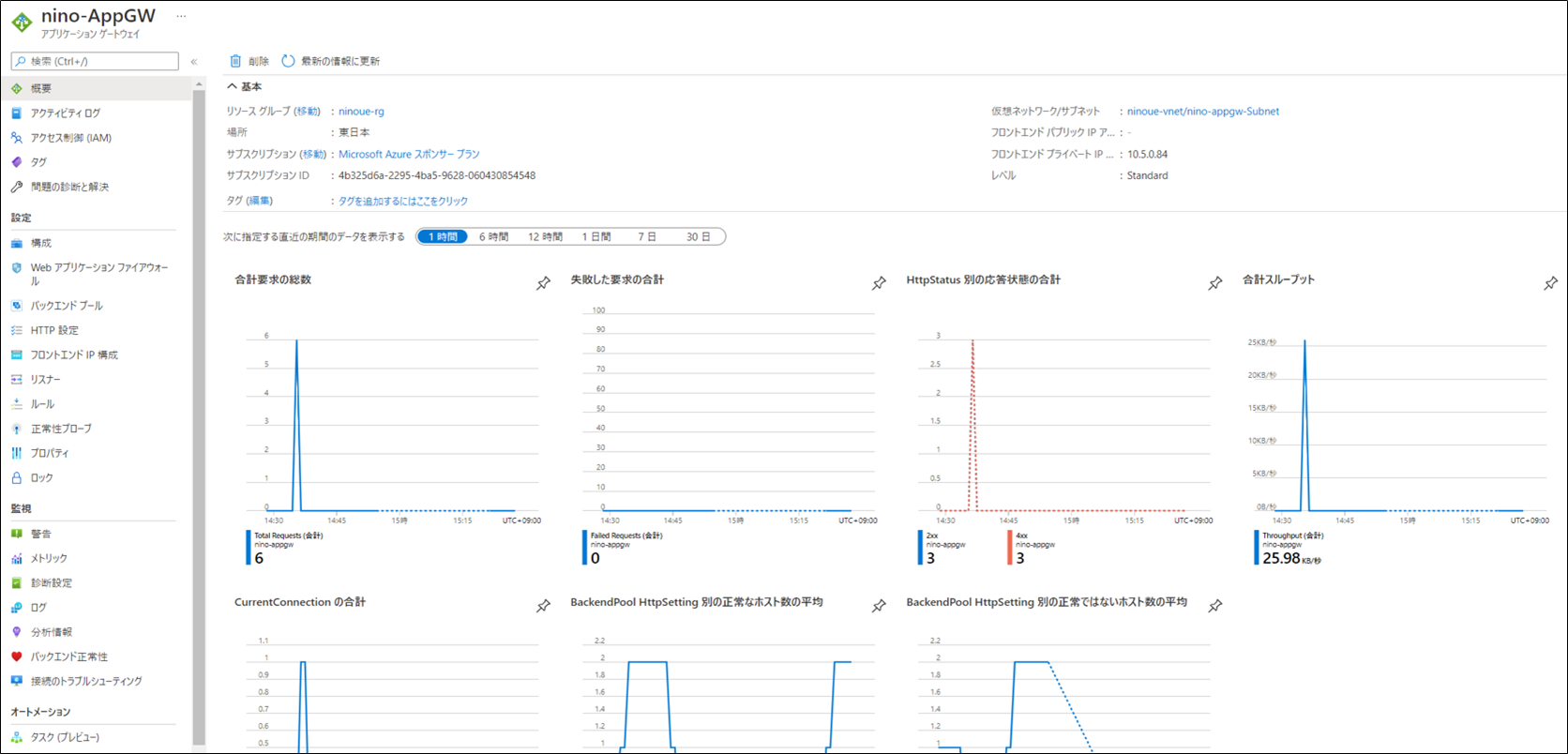Click 最新の情報に更新 refresh button
The image size is (1568, 754).
point(331,61)
